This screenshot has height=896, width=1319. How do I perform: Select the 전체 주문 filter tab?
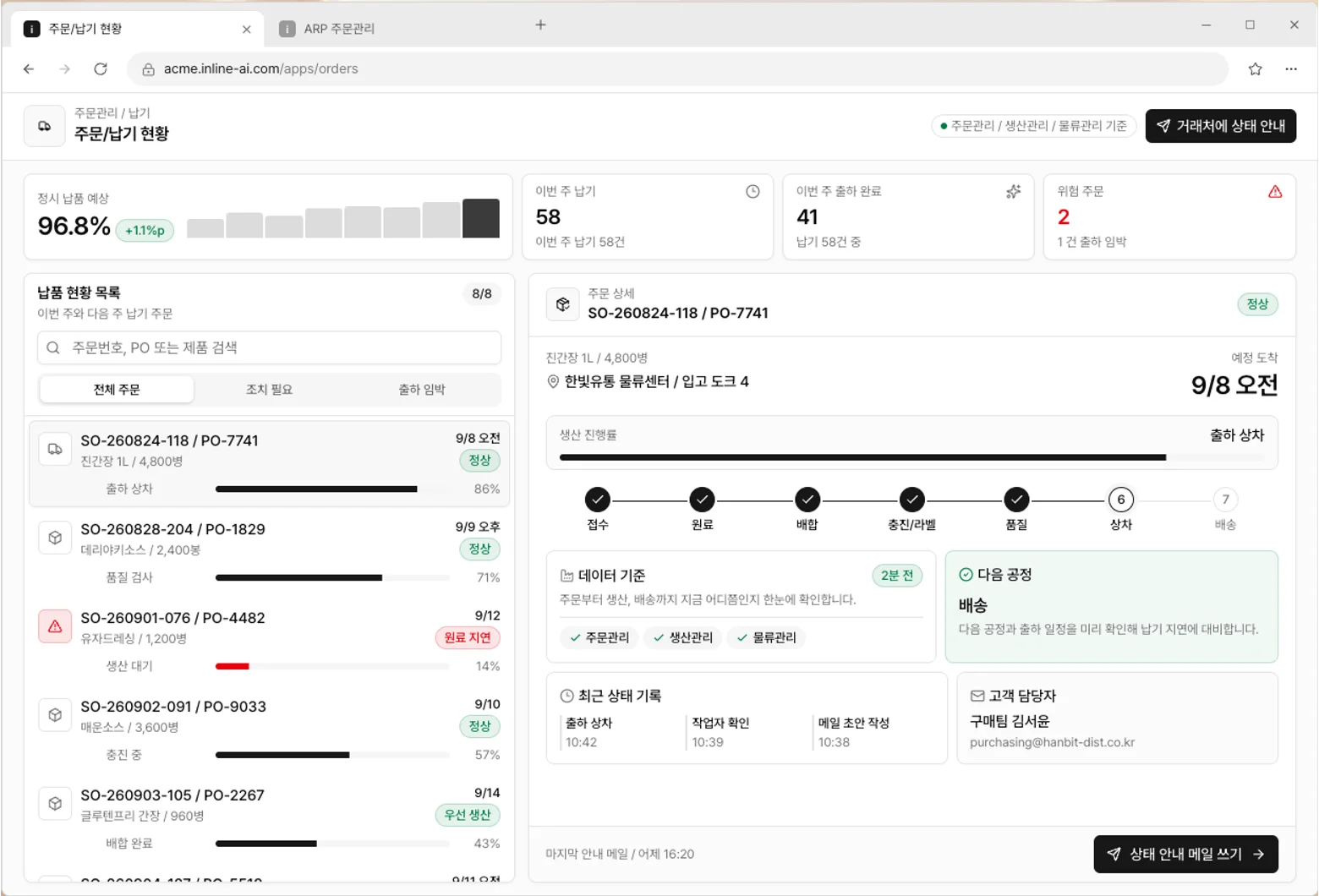[117, 390]
